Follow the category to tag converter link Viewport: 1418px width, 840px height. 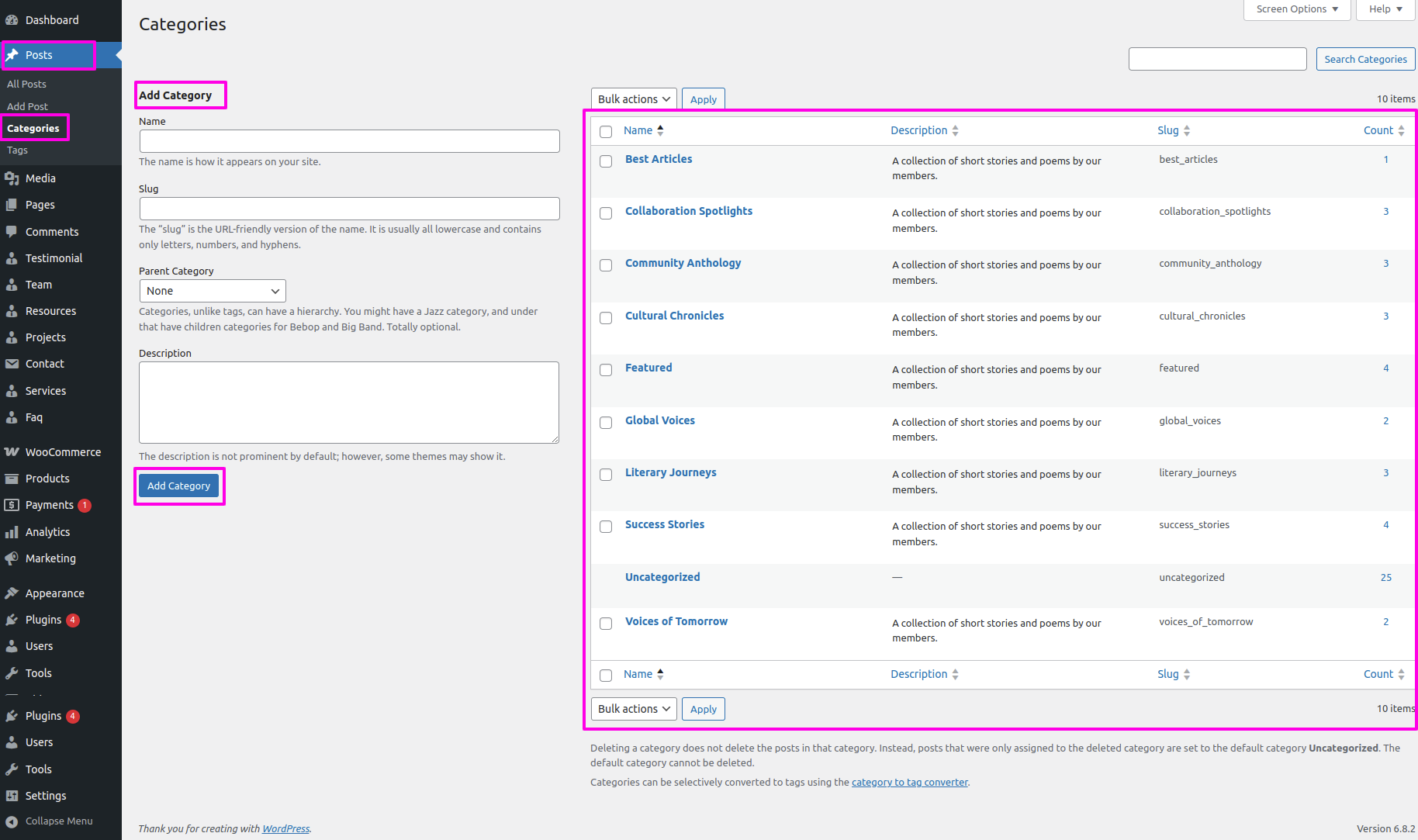(x=909, y=782)
